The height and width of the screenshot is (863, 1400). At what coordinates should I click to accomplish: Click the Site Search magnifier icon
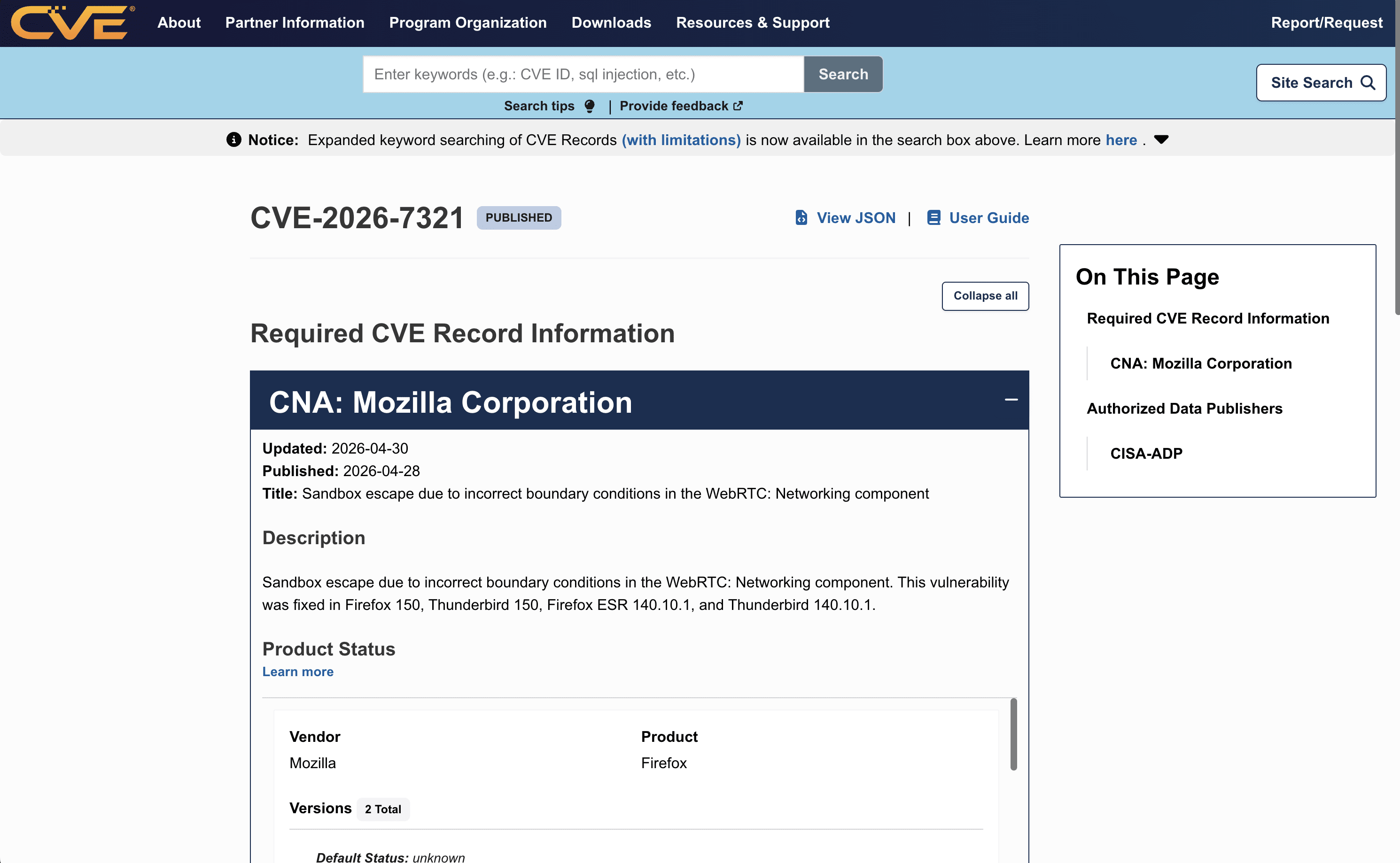1368,83
